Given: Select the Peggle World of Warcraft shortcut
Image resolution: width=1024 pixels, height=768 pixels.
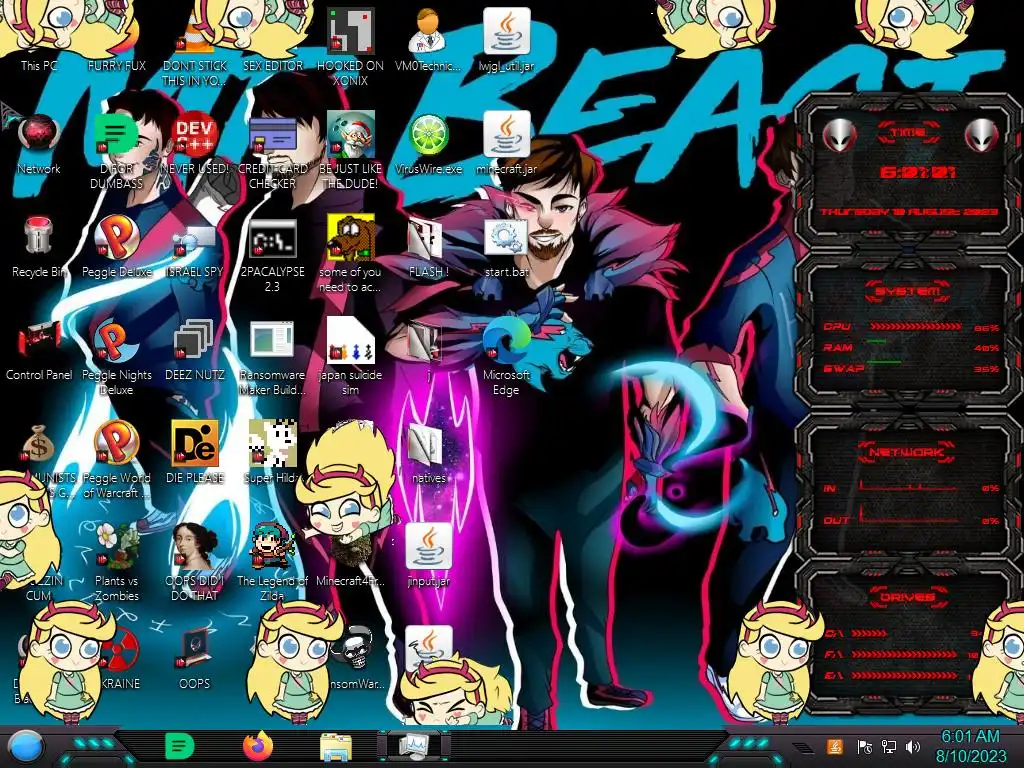Looking at the screenshot, I should (x=116, y=460).
